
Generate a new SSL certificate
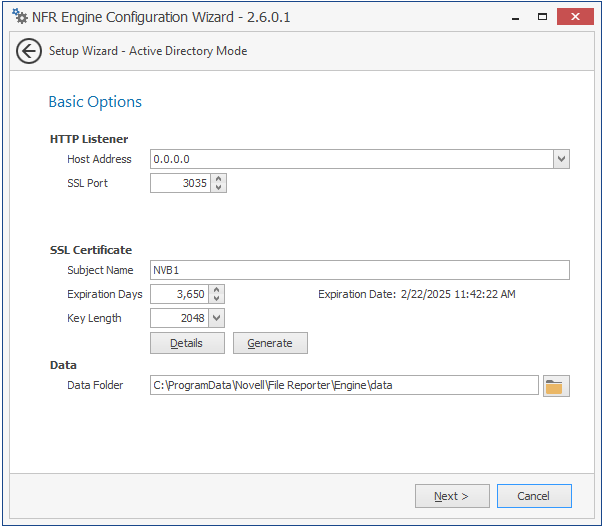pos(270,343)
